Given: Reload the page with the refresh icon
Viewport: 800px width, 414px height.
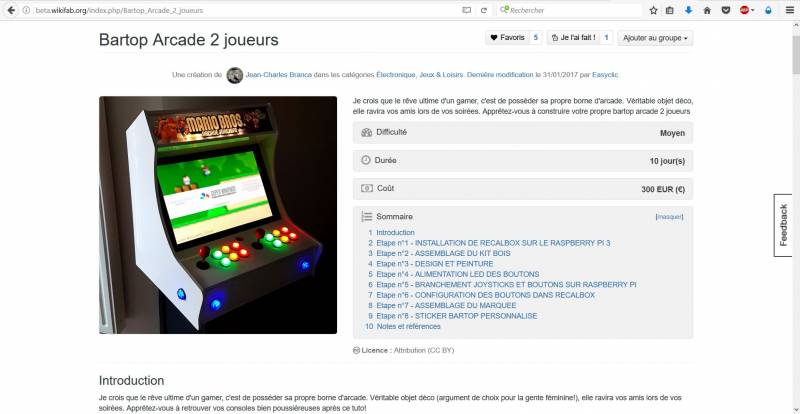Looking at the screenshot, I should [484, 10].
